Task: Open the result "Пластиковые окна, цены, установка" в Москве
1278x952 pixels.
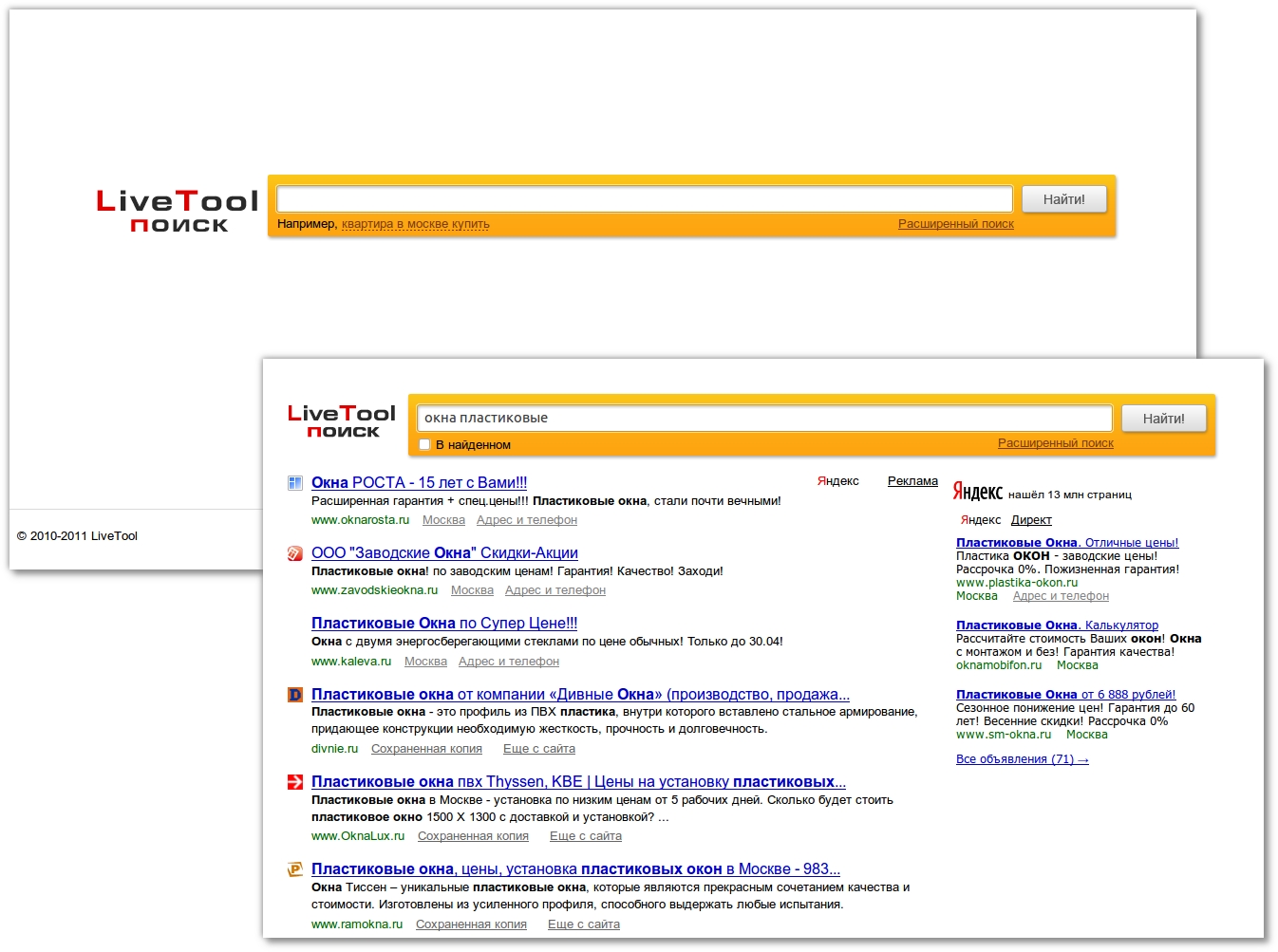Action: 576,869
